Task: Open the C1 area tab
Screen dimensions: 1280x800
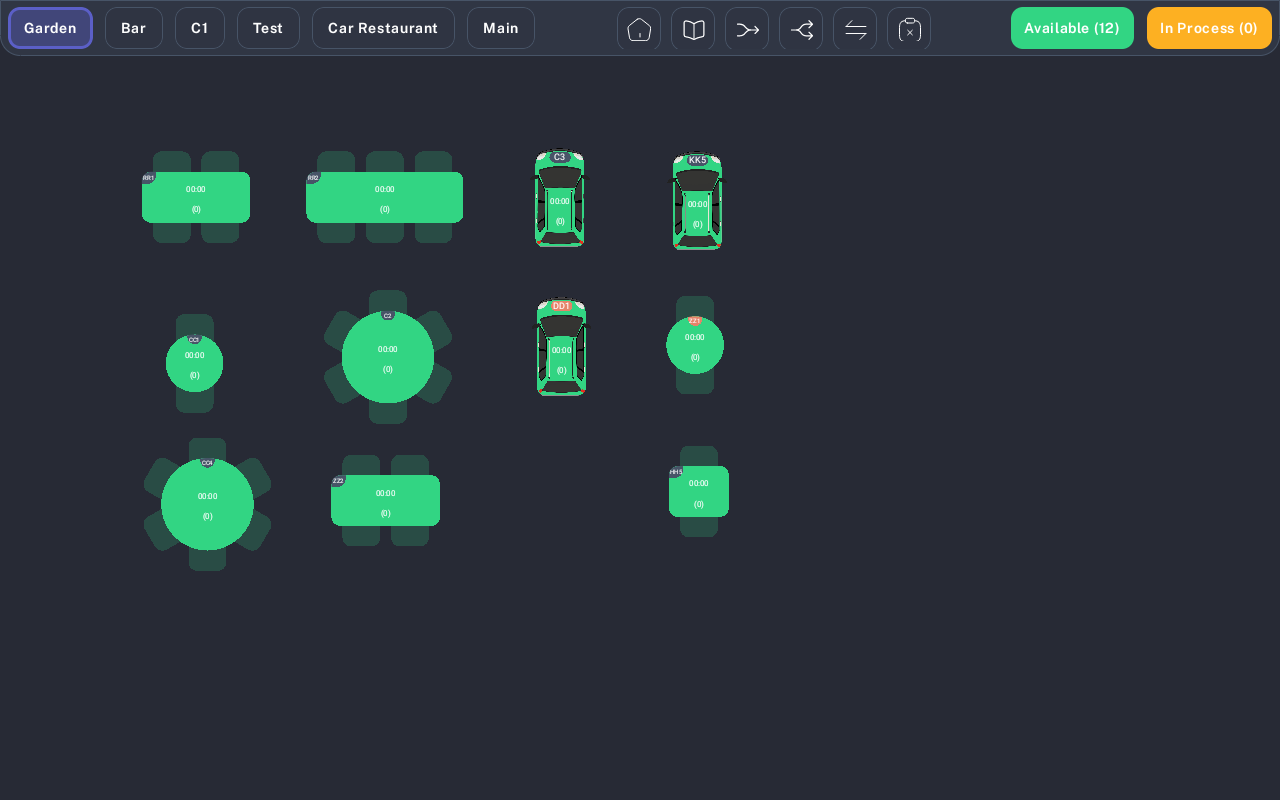Action: (x=200, y=28)
